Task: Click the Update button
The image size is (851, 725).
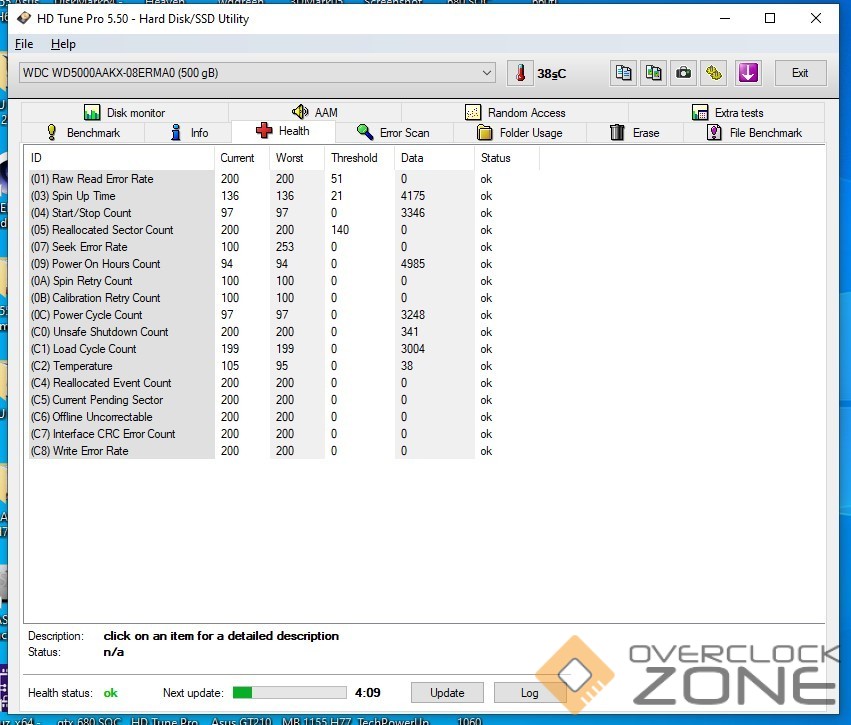Action: click(x=447, y=692)
